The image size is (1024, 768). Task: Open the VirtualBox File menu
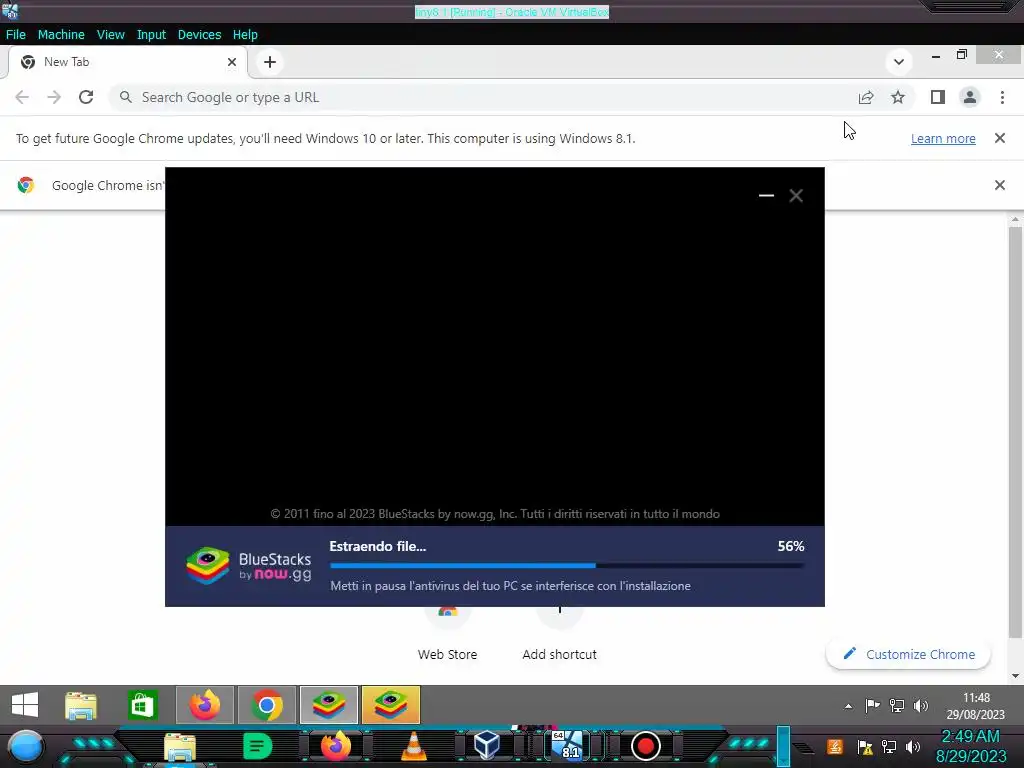tap(16, 35)
